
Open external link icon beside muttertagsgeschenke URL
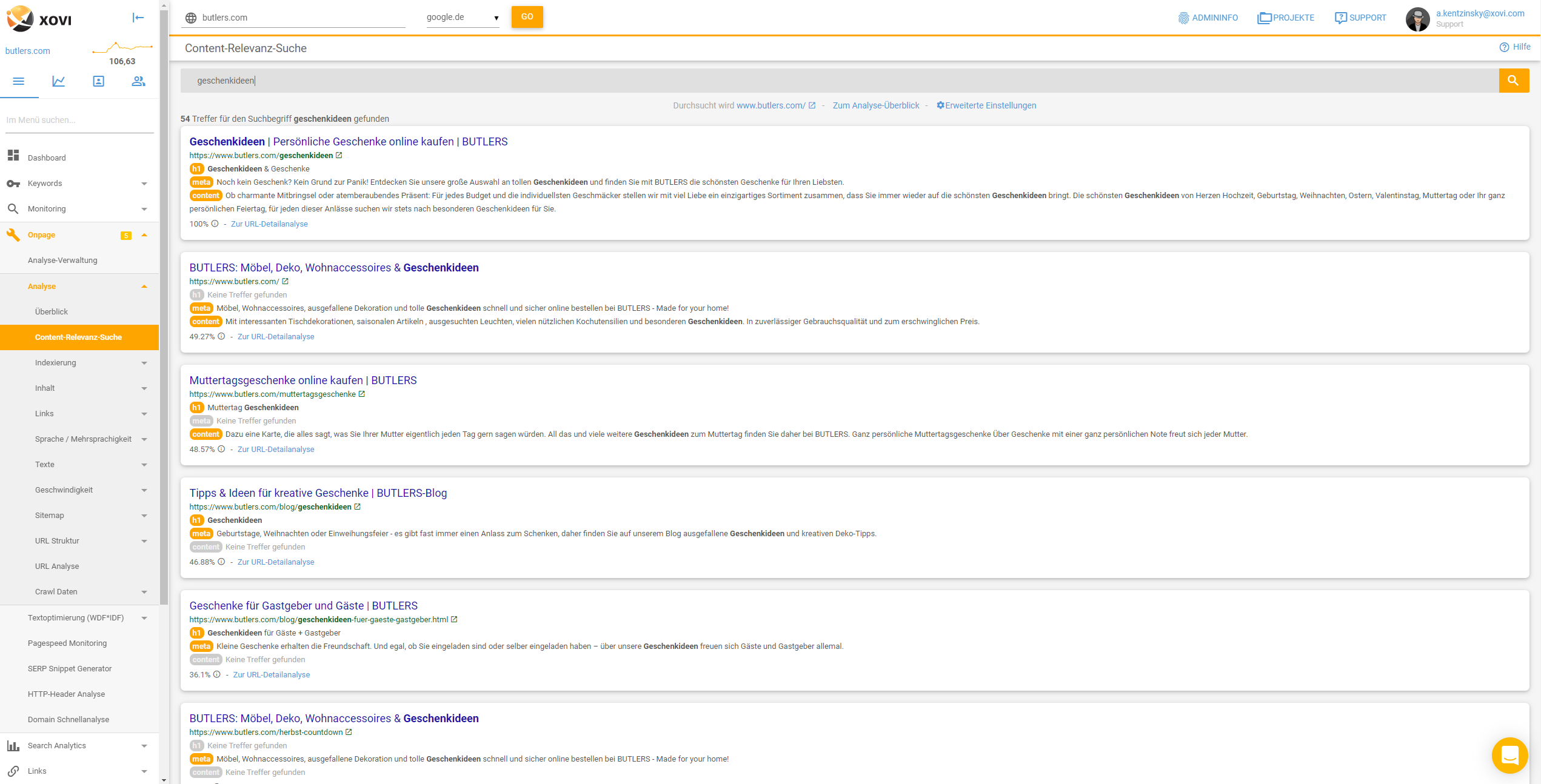click(x=362, y=394)
